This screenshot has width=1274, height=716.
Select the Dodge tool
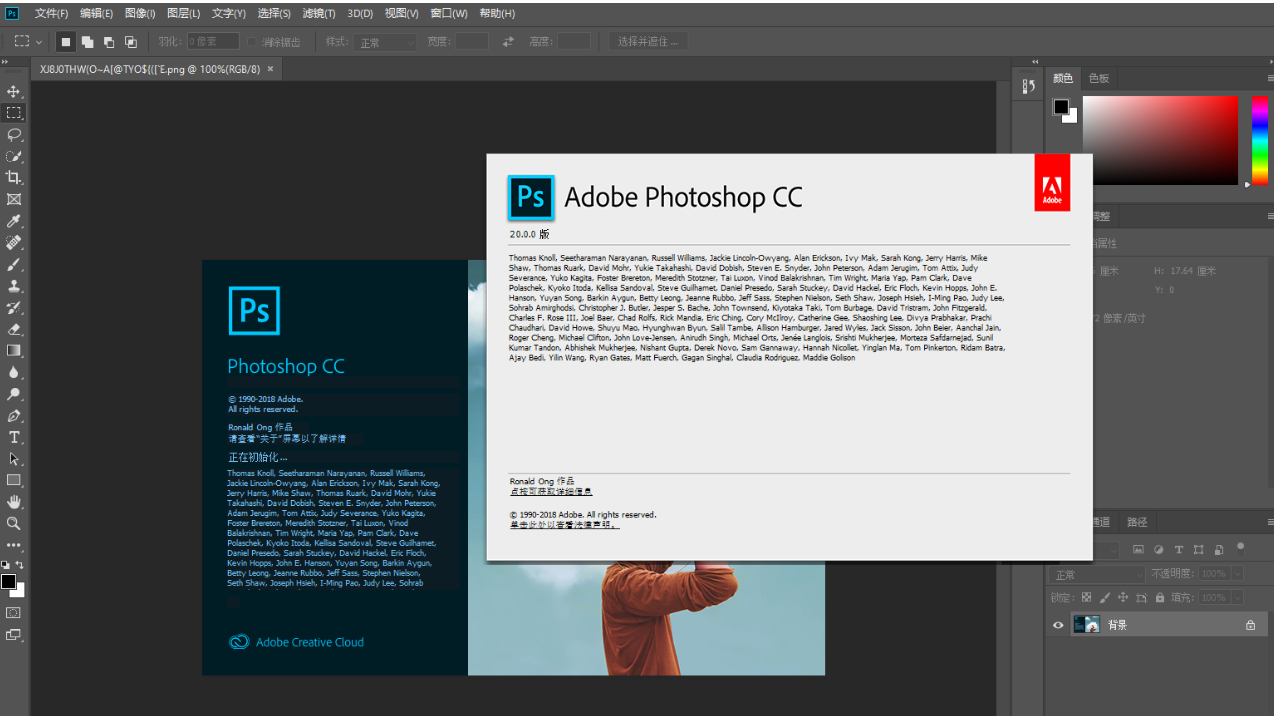coord(14,394)
